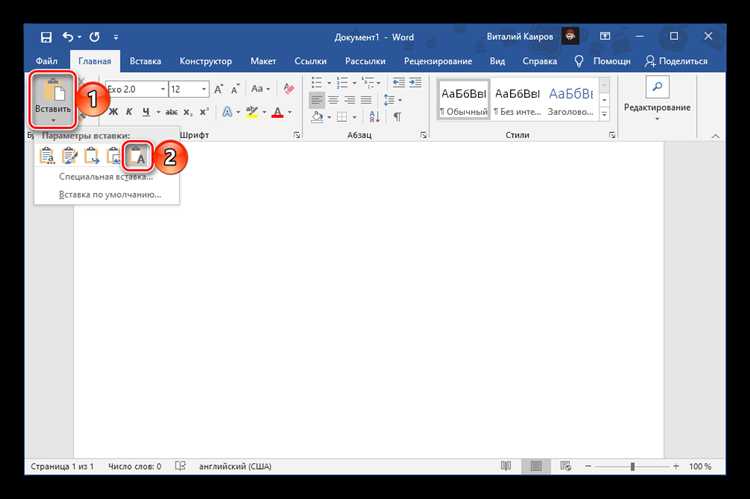Toggle show paragraph marks ¶

(x=397, y=117)
